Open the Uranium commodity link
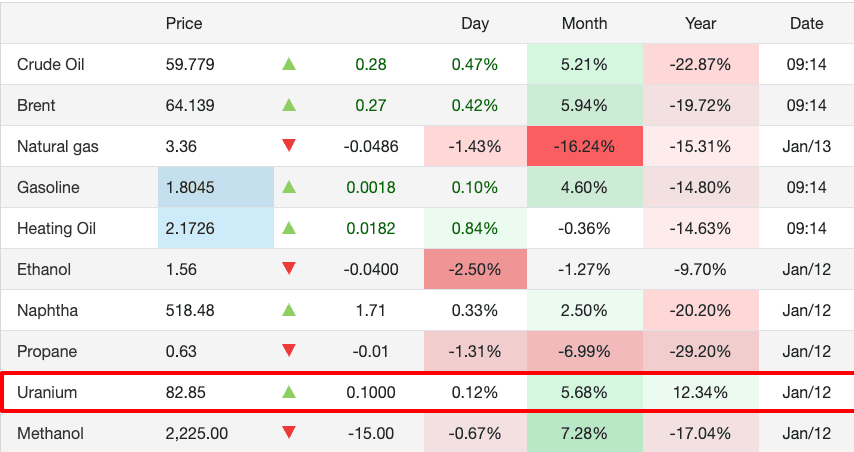Viewport: 854px width, 452px height. click(x=47, y=392)
